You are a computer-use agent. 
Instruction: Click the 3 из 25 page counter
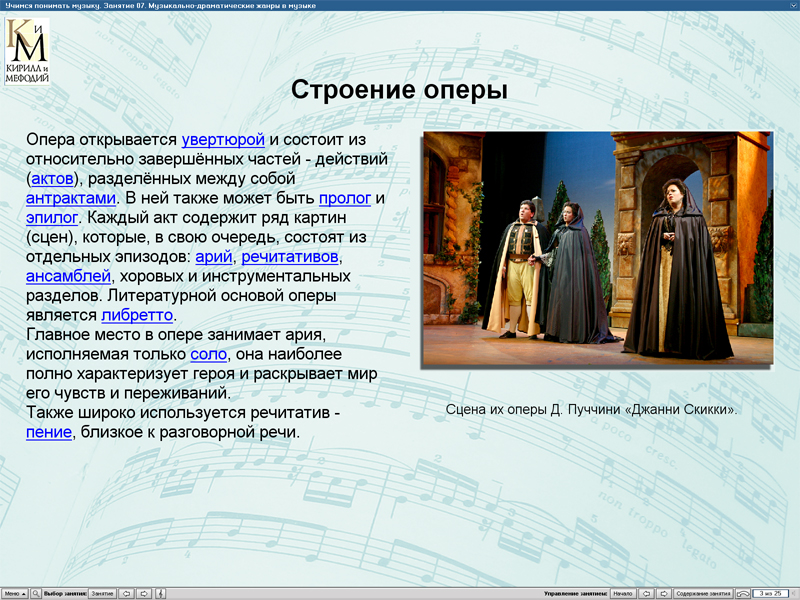click(x=770, y=592)
